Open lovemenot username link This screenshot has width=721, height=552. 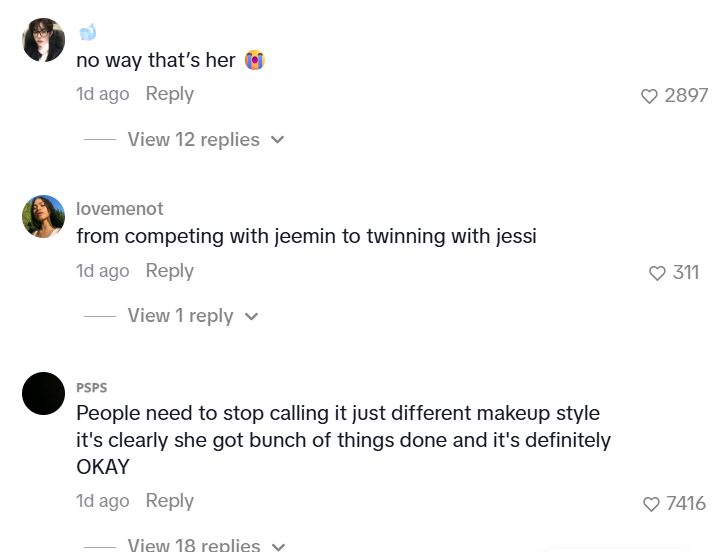(120, 209)
